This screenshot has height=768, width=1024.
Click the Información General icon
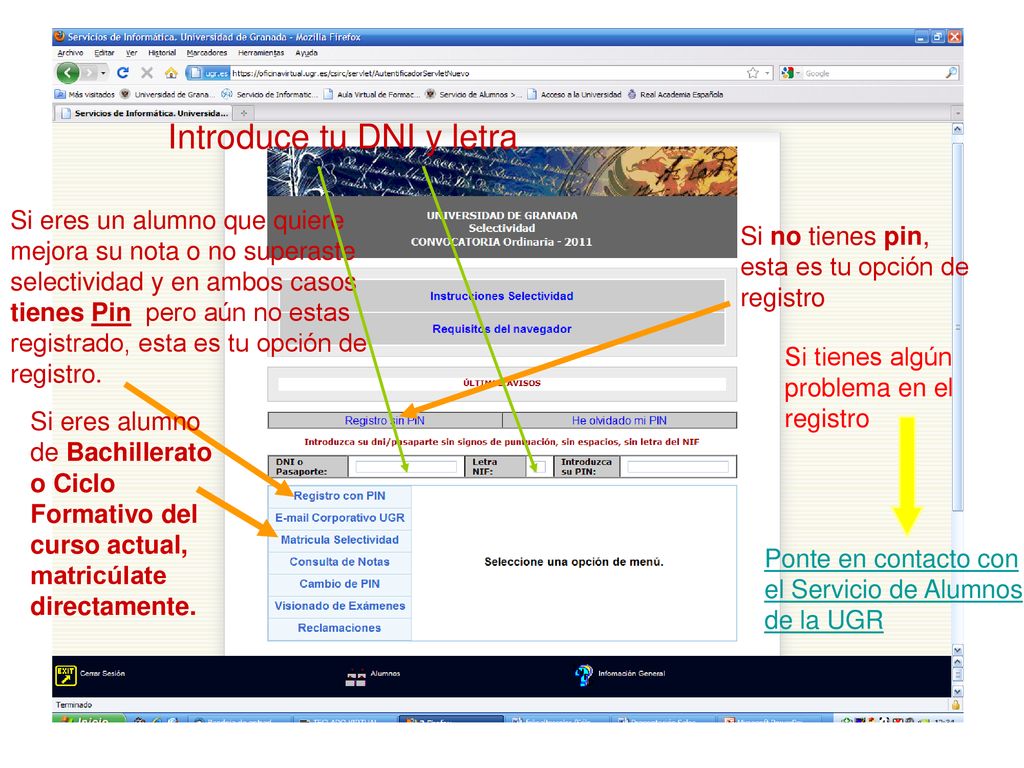tap(583, 675)
